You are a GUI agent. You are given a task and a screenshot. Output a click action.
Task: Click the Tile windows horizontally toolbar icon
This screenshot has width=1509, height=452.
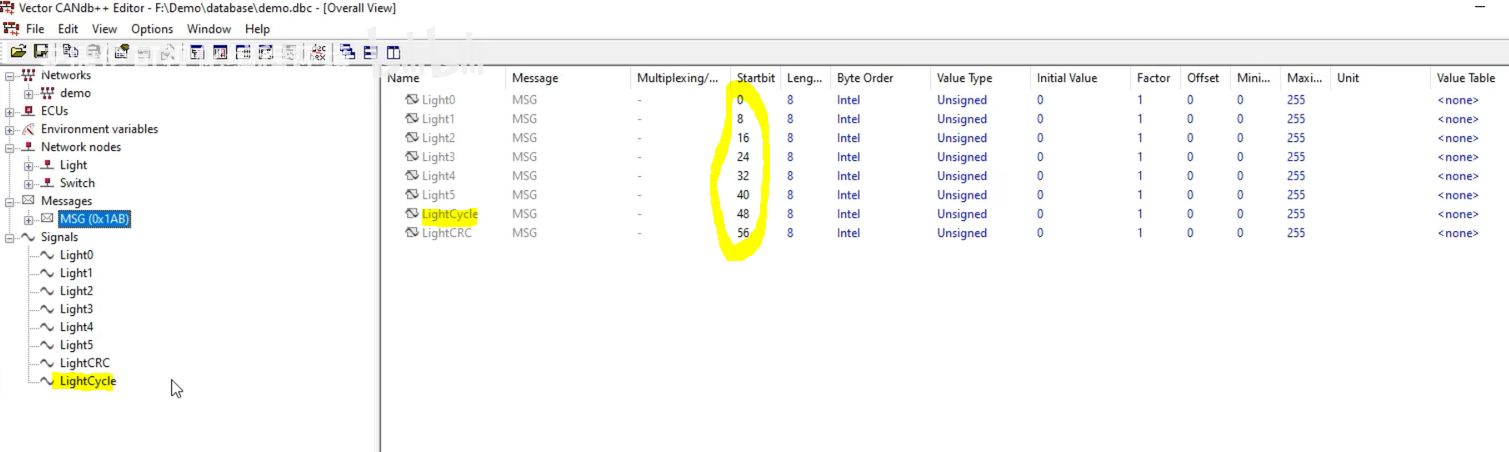(x=371, y=51)
